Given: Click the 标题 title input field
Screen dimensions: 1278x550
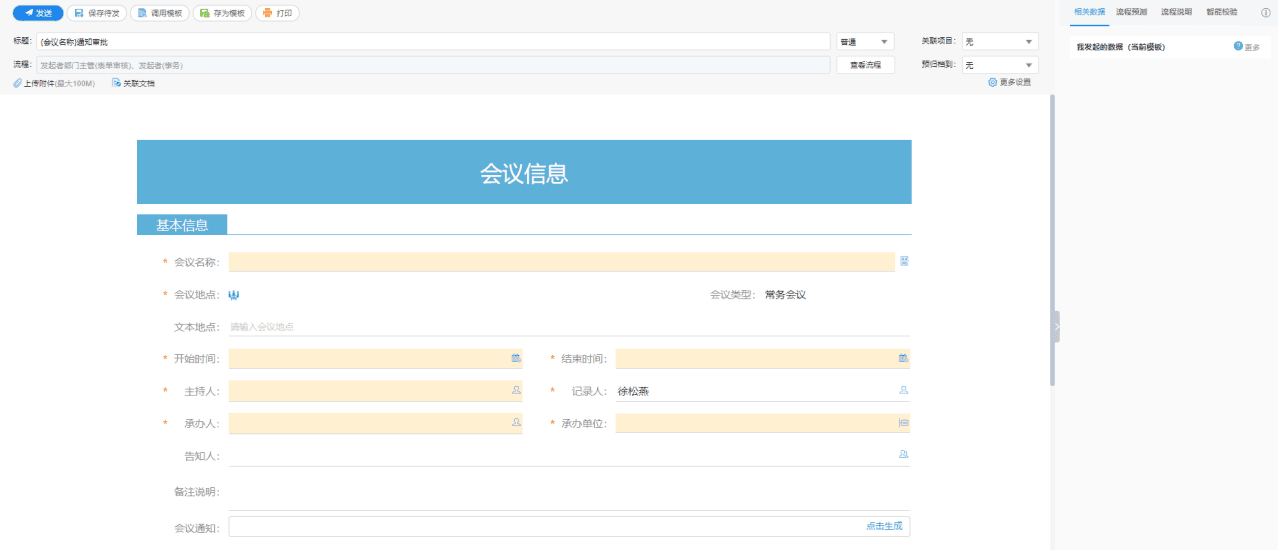Looking at the screenshot, I should (x=433, y=41).
